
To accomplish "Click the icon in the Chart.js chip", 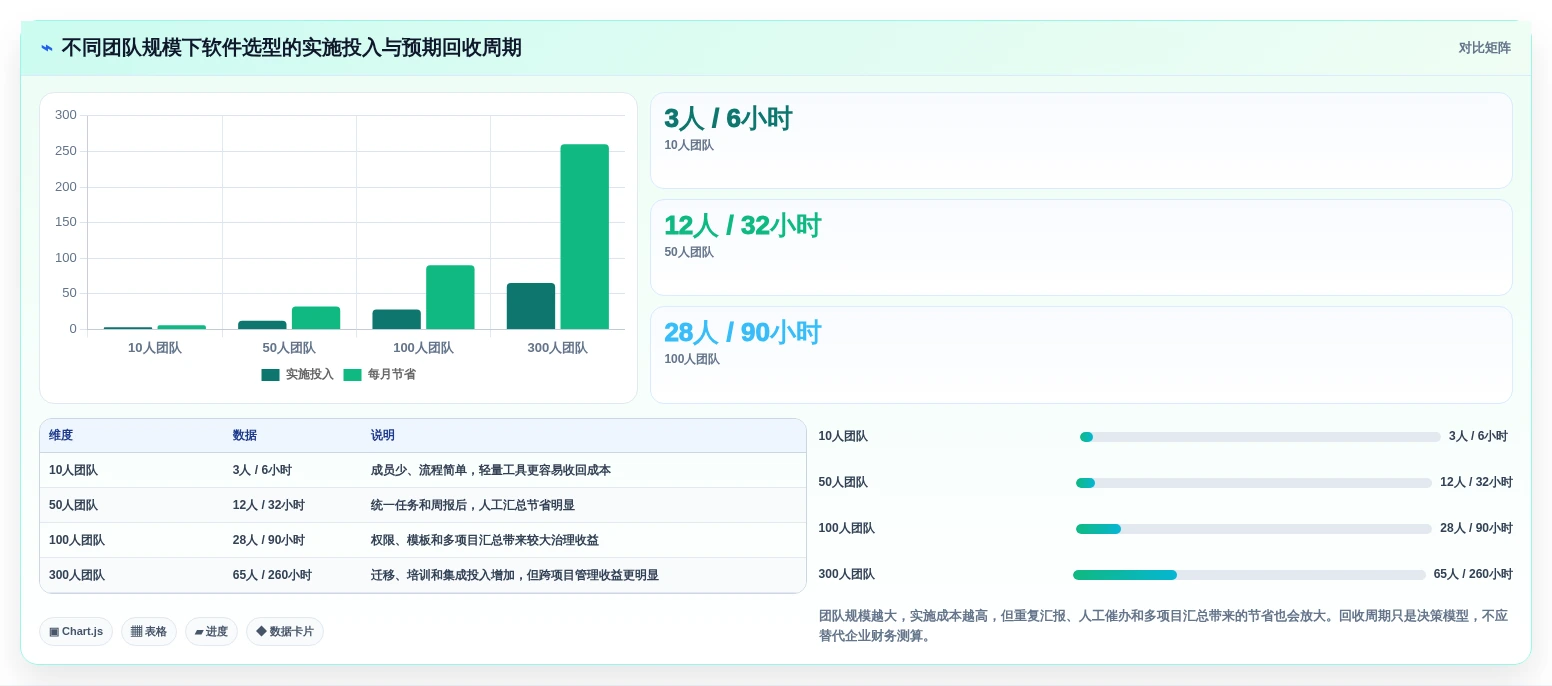I will (x=54, y=632).
